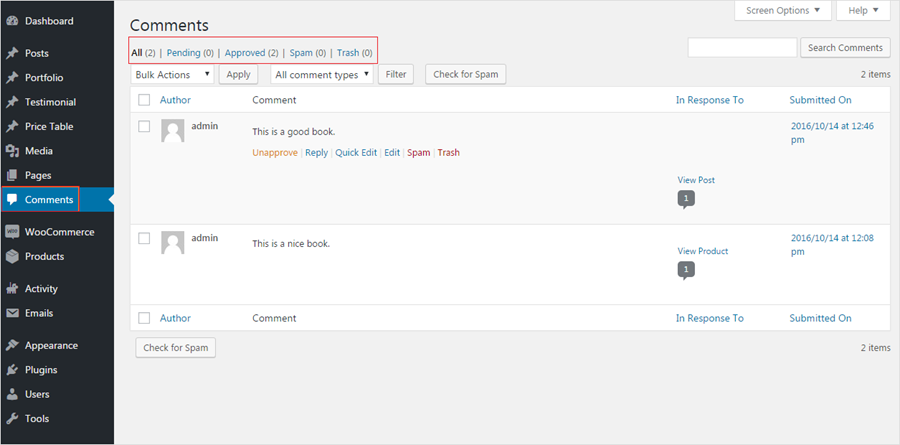
Task: Expand the Screen Options panel
Action: click(x=783, y=10)
